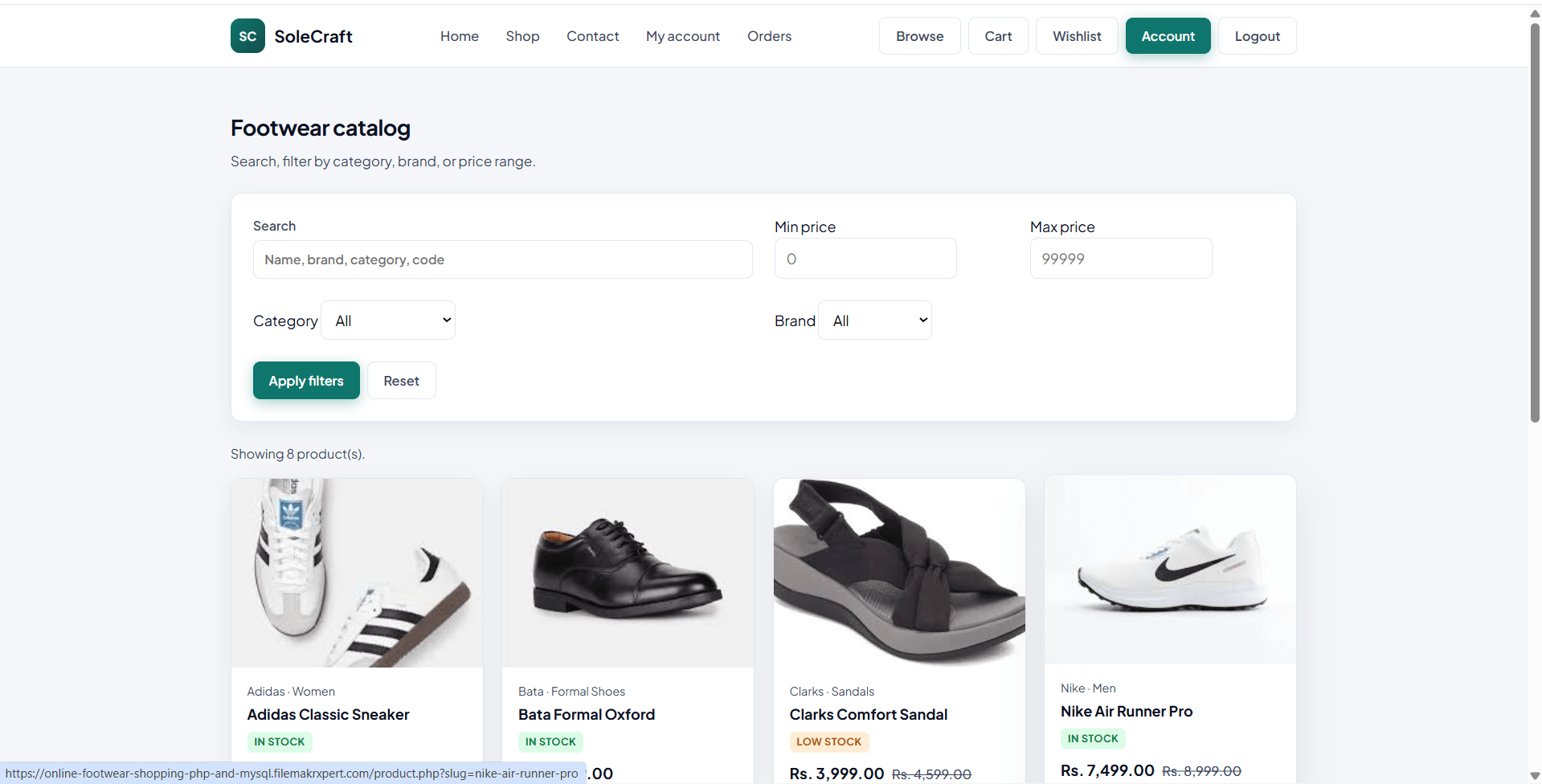This screenshot has width=1542, height=784.
Task: Select the Clarks Comfort Sandal title
Action: pyautogui.click(x=868, y=714)
